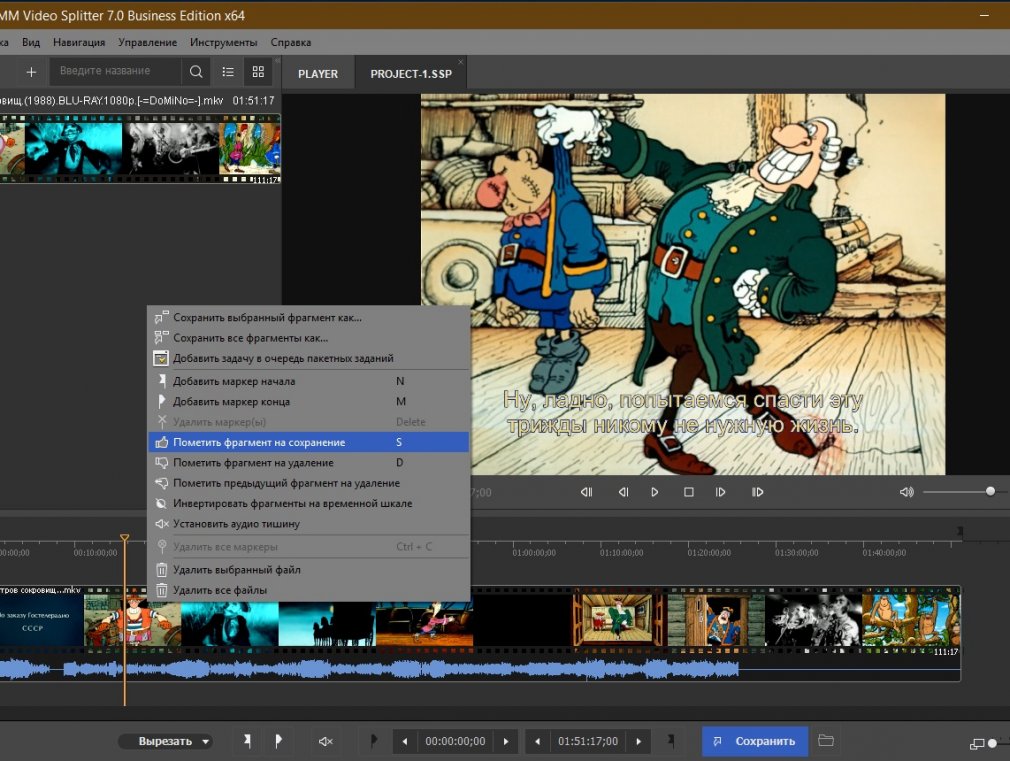Select the media library video filmstrip thumbnail
Screen dimensions: 1010x761
click(140, 149)
